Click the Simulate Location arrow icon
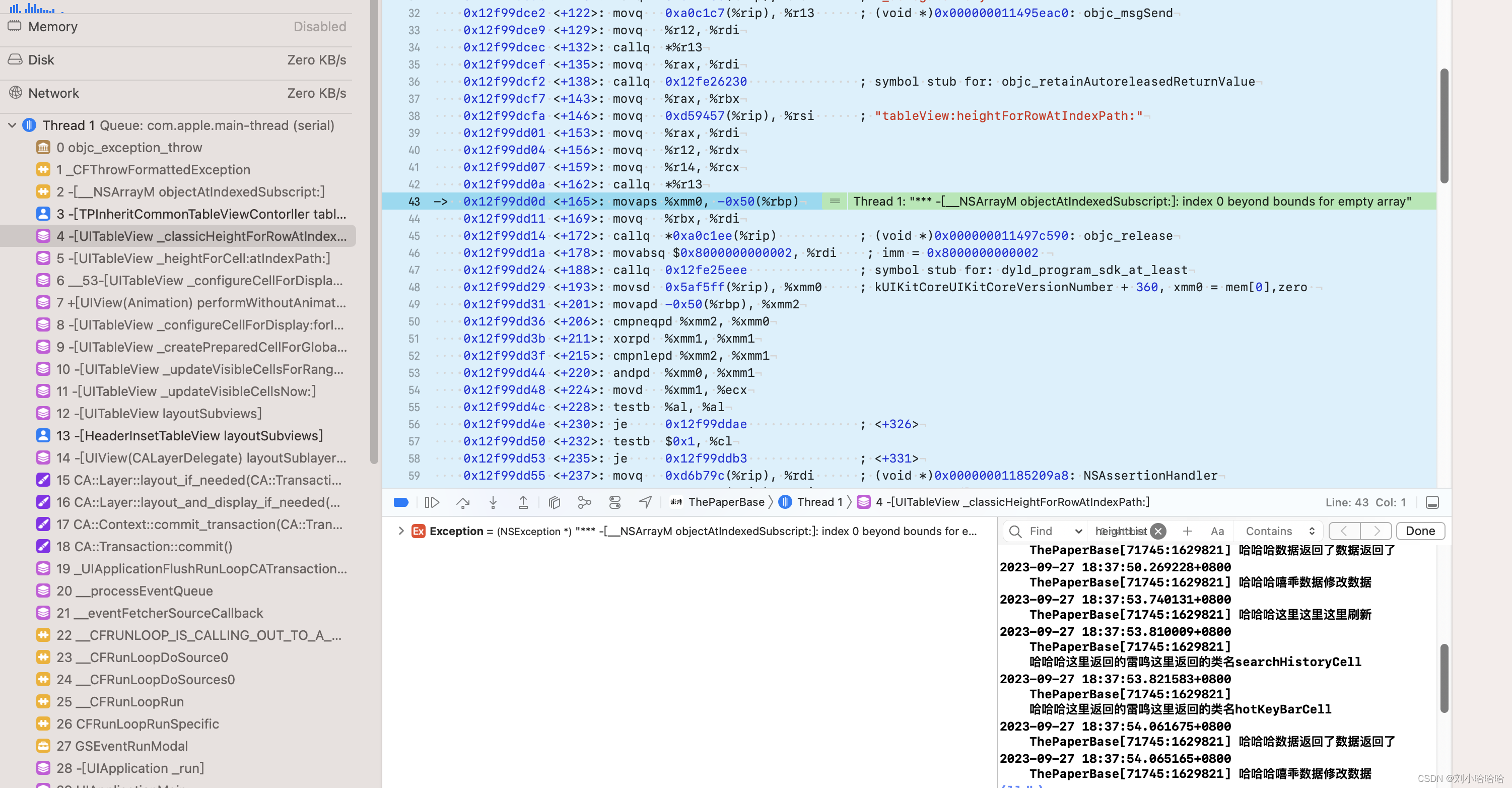 pos(645,502)
